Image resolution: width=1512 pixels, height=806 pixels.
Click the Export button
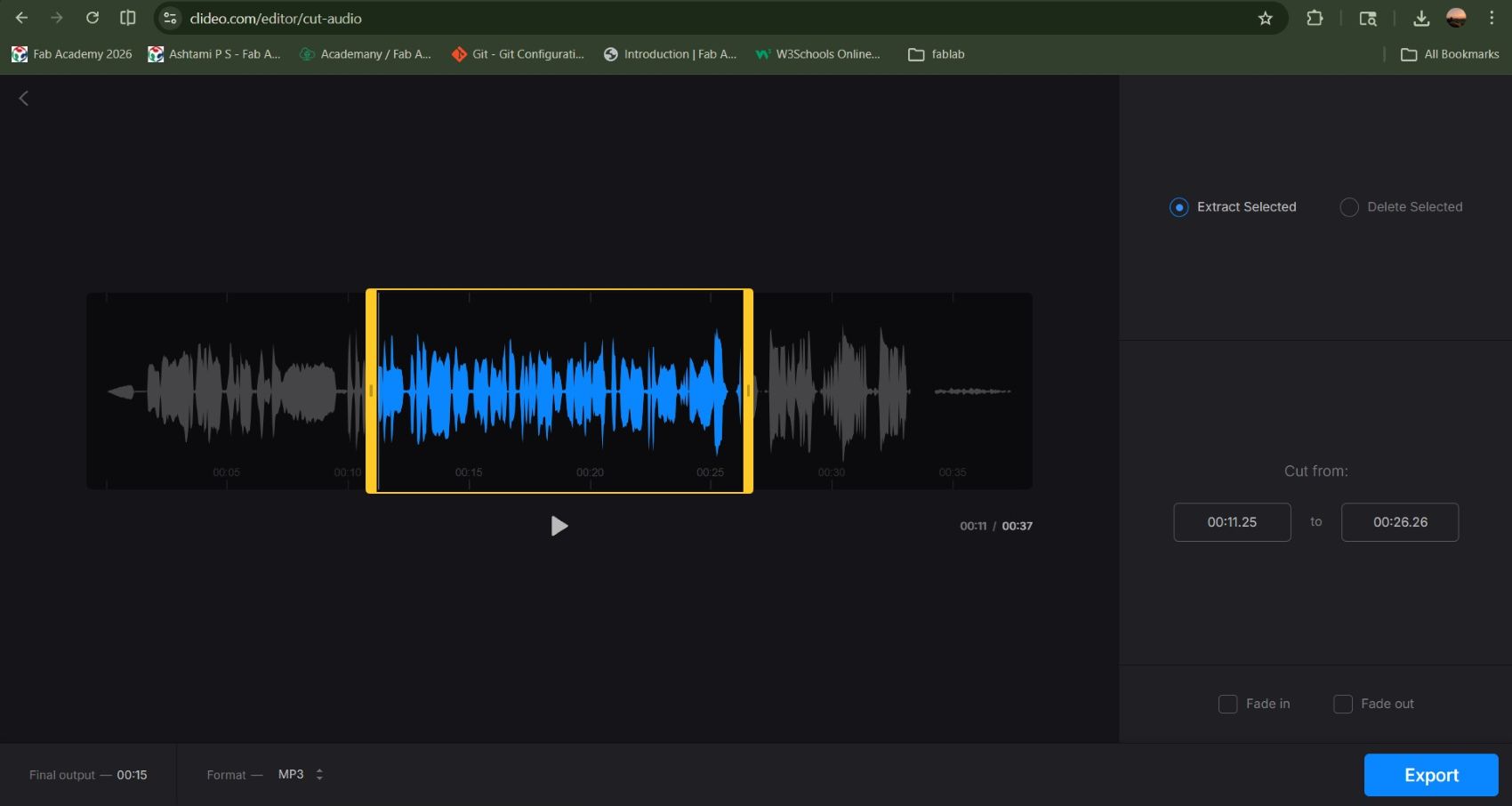click(x=1431, y=775)
